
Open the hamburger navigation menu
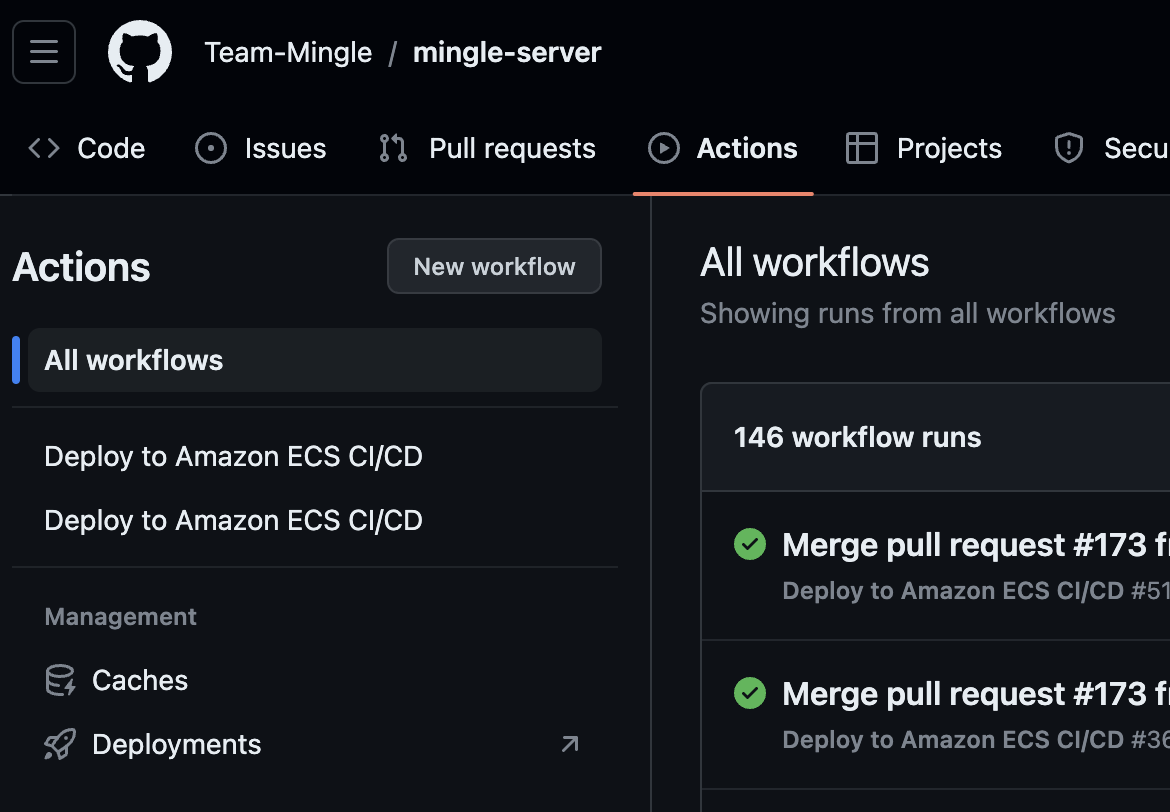(43, 51)
